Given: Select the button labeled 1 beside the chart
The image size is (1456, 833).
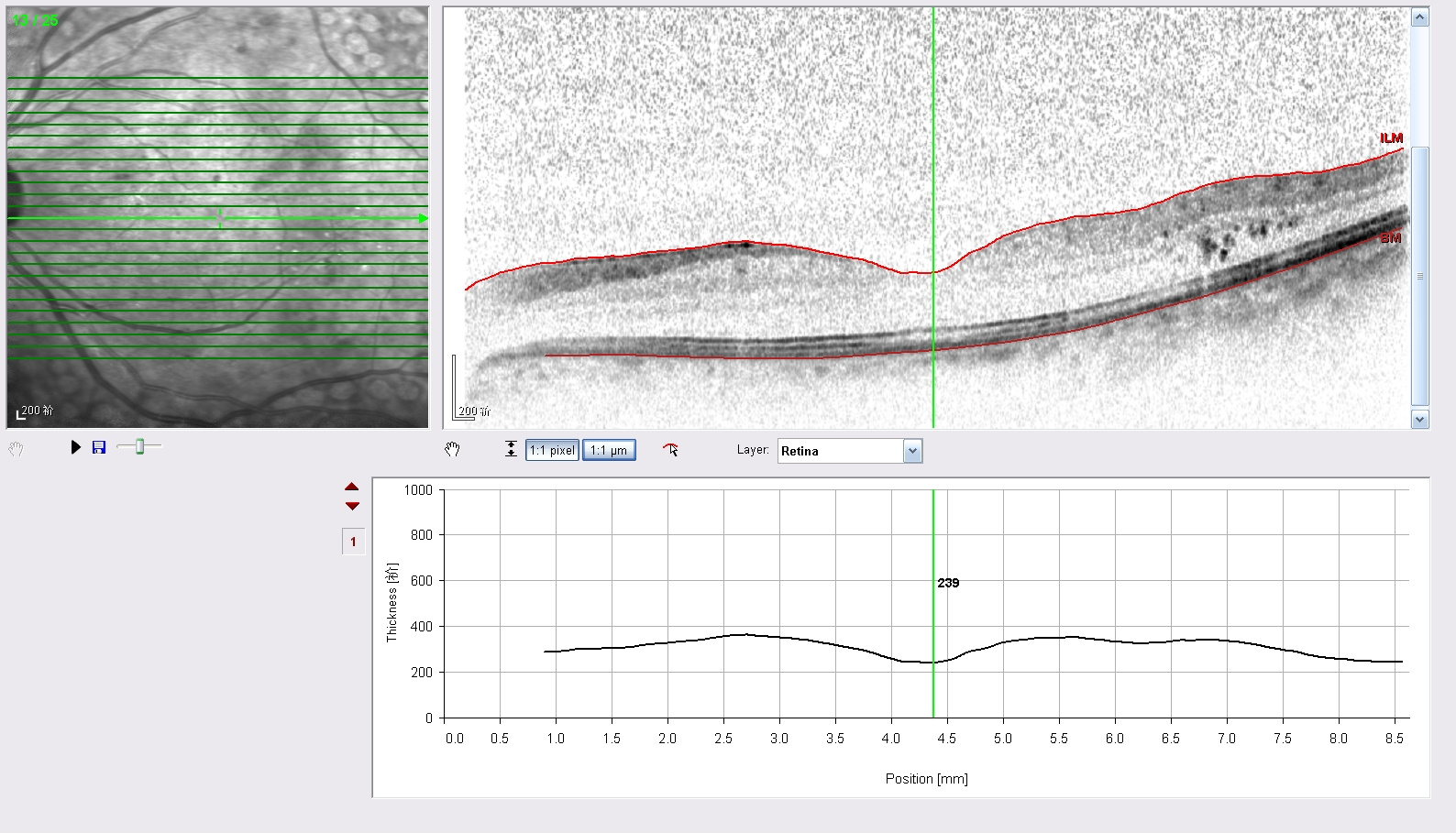Looking at the screenshot, I should click(353, 542).
